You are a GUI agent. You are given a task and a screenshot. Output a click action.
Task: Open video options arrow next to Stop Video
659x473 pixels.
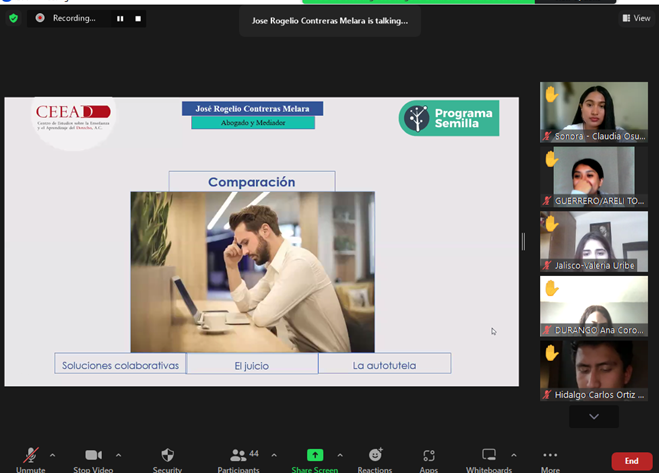click(119, 455)
